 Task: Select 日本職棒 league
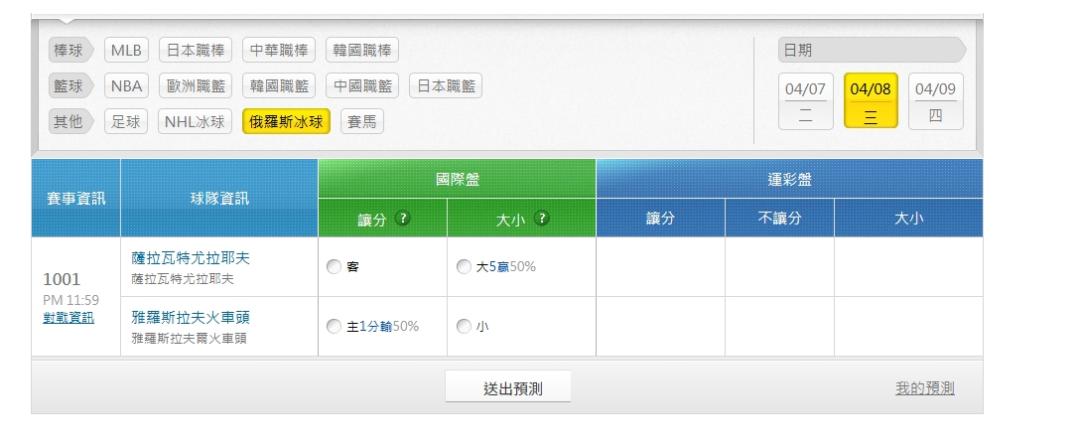pyautogui.click(x=196, y=50)
